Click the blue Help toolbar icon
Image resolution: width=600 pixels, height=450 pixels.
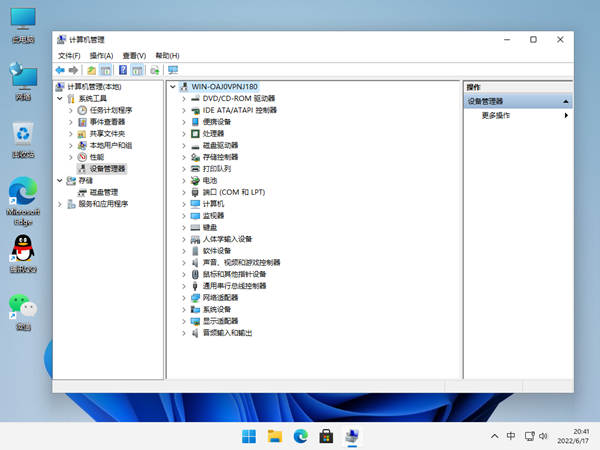(123, 70)
